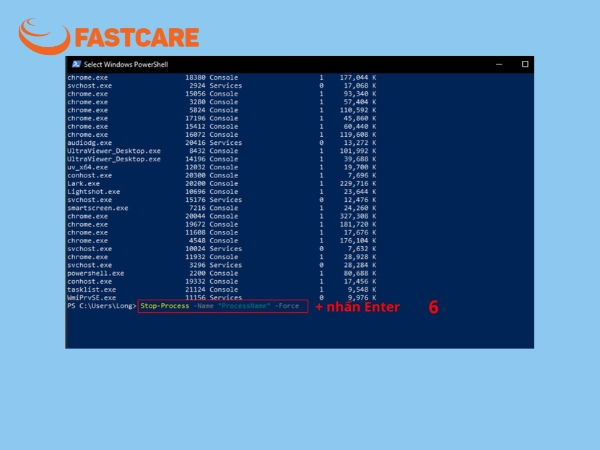This screenshot has height=450, width=600.
Task: Select the chrome.exe row with PID 18380
Action: (222, 78)
